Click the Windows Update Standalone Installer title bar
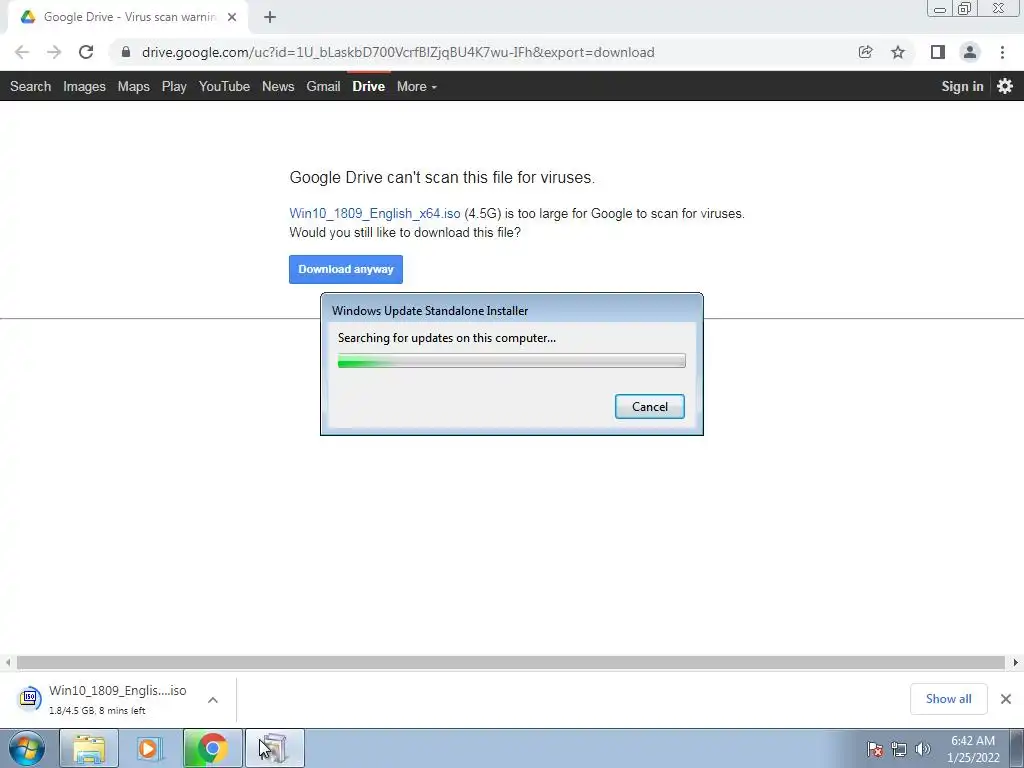 click(x=511, y=310)
